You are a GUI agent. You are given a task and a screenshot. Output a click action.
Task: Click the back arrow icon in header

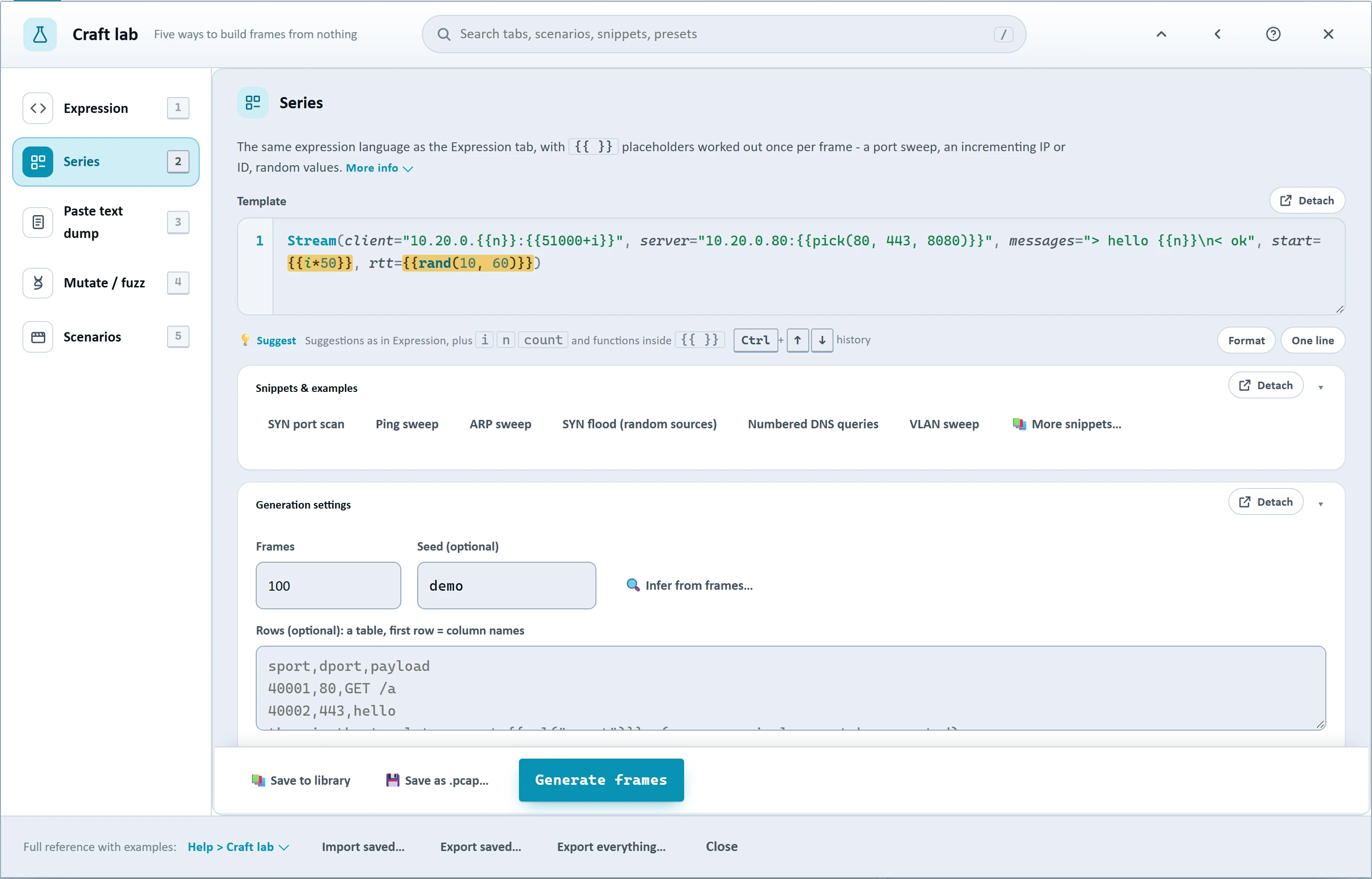click(1217, 34)
